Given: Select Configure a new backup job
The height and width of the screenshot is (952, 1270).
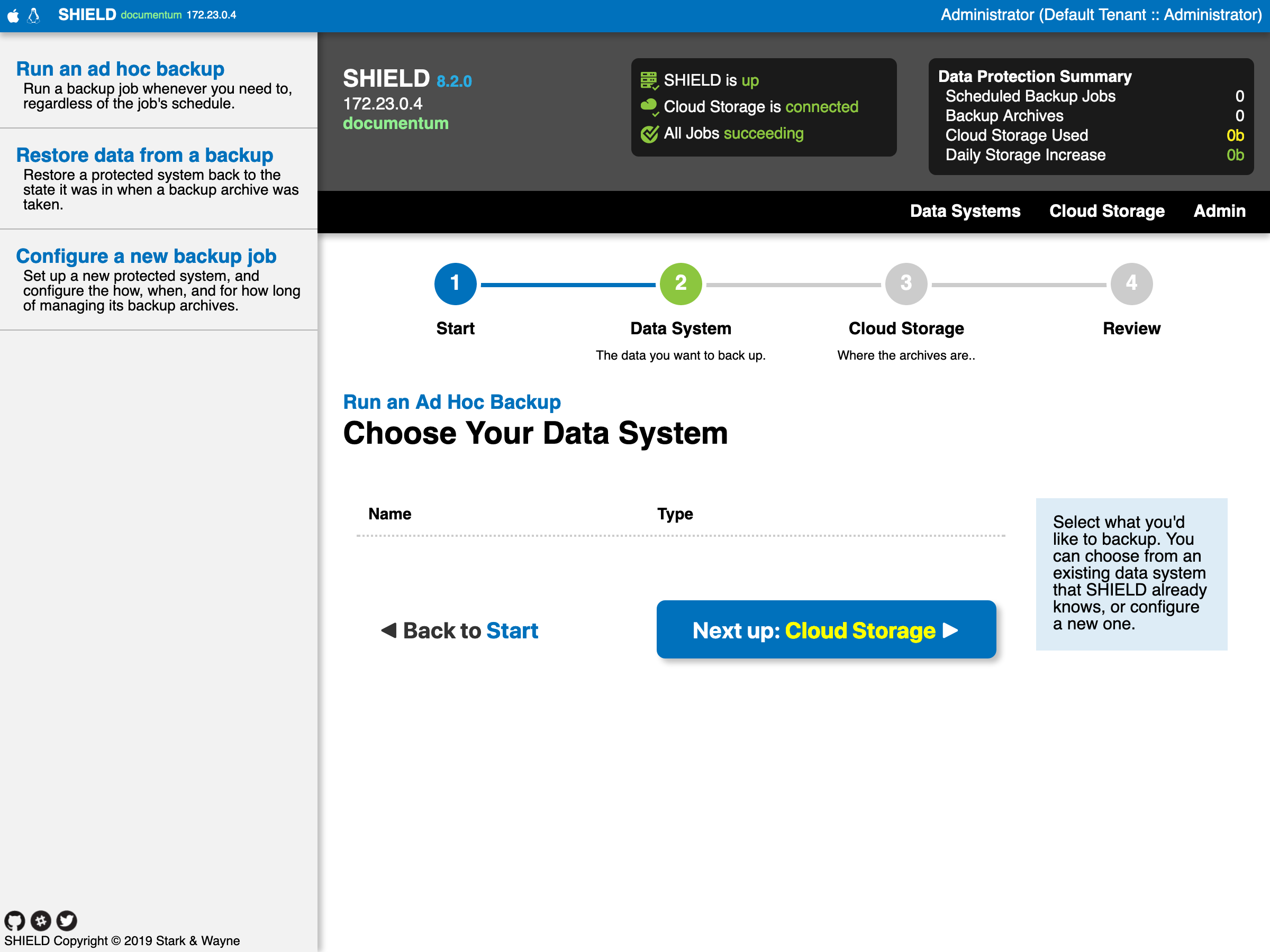Looking at the screenshot, I should (147, 256).
